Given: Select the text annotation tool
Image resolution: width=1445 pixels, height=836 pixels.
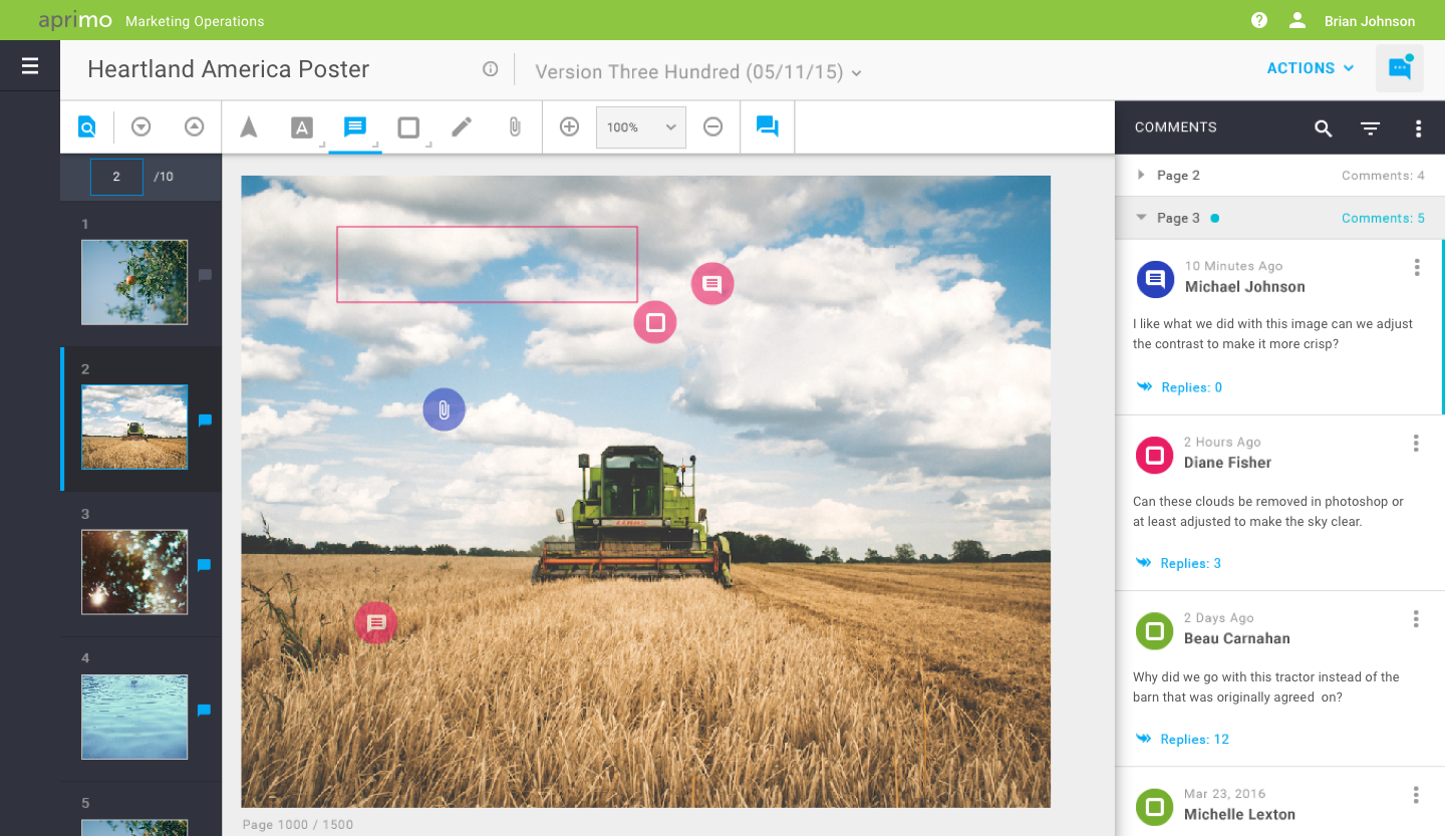Looking at the screenshot, I should click(x=302, y=127).
